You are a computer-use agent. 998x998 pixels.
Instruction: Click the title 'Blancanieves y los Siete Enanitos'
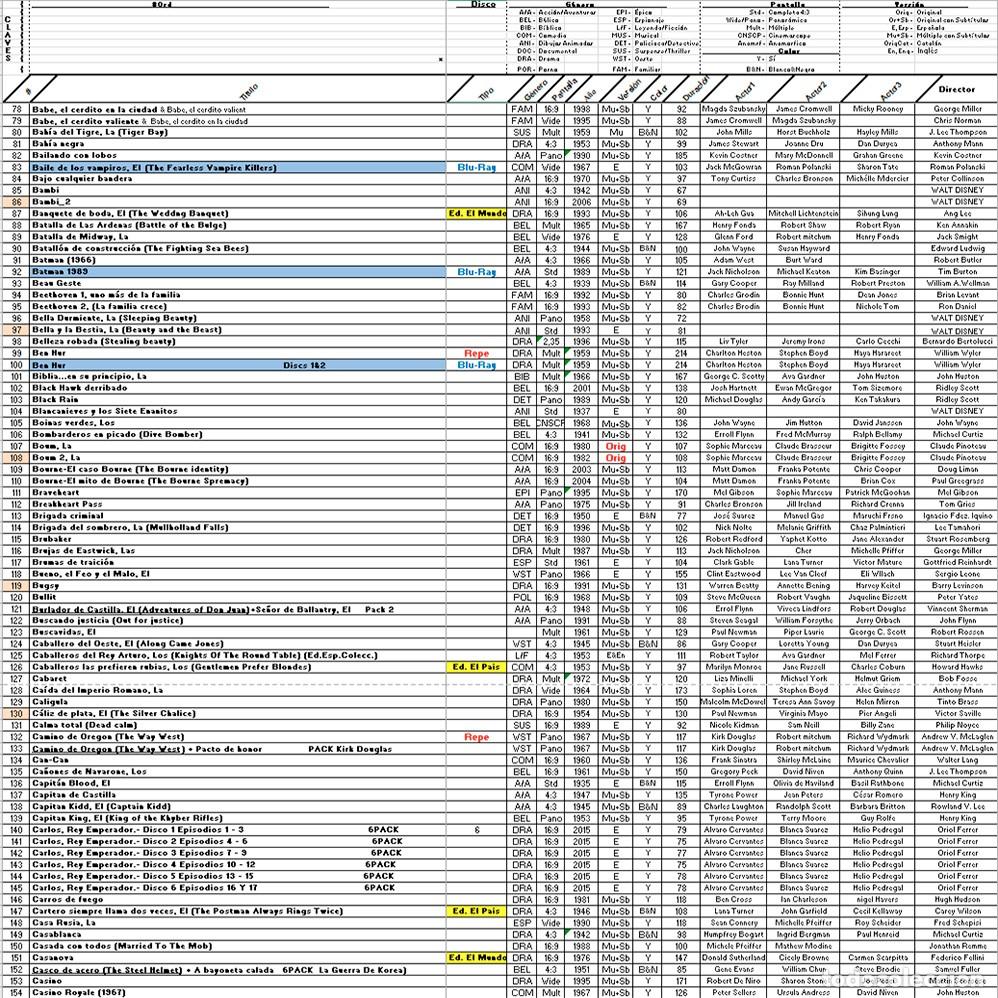(x=104, y=411)
